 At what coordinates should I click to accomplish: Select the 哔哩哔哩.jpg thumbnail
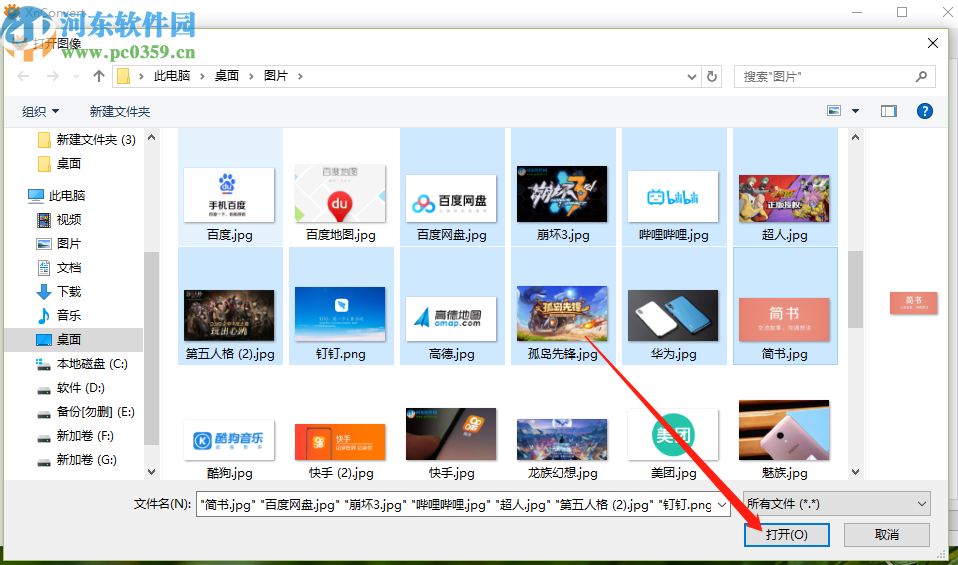[x=673, y=195]
